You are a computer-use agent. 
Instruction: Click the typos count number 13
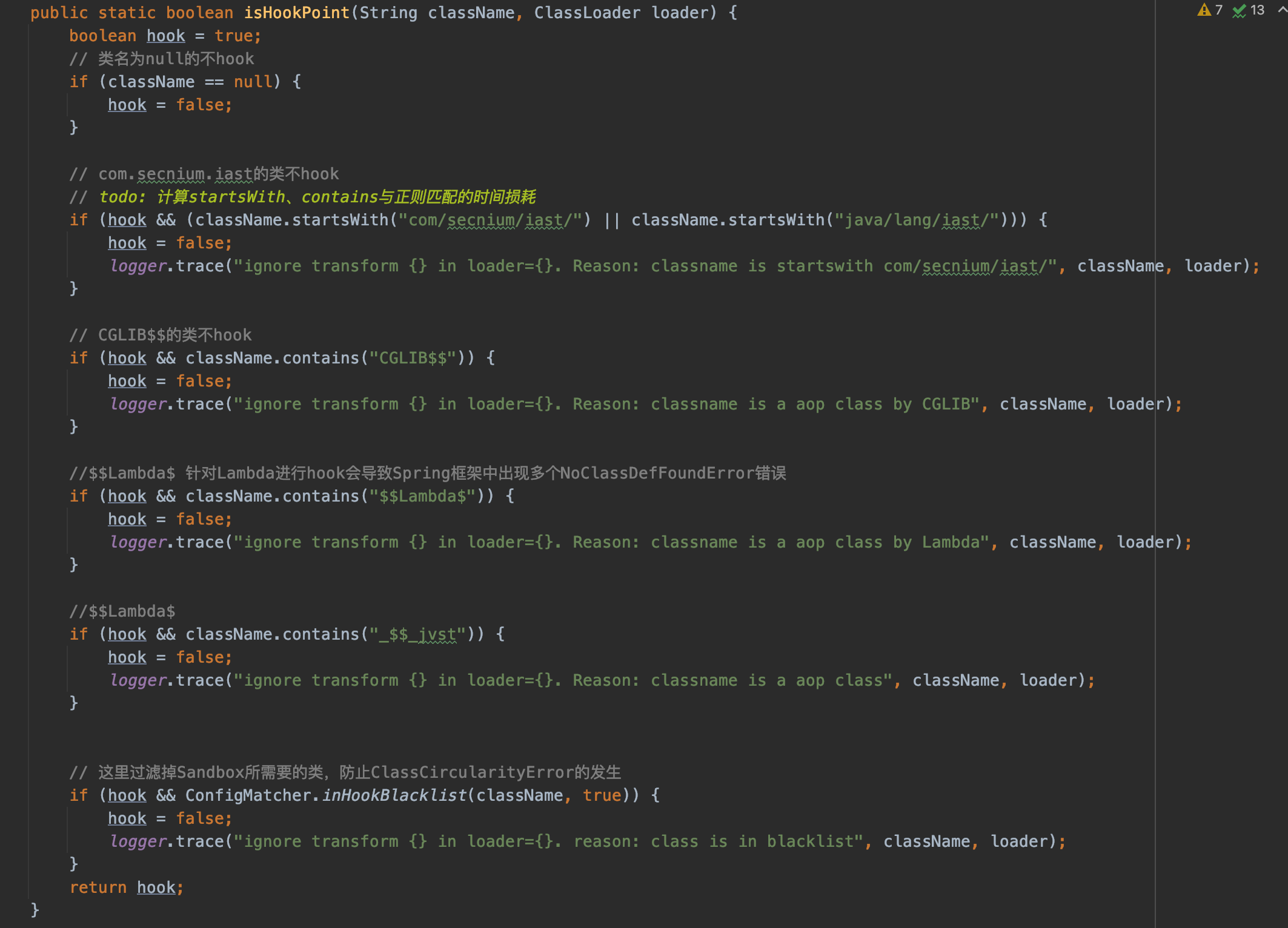[1257, 10]
